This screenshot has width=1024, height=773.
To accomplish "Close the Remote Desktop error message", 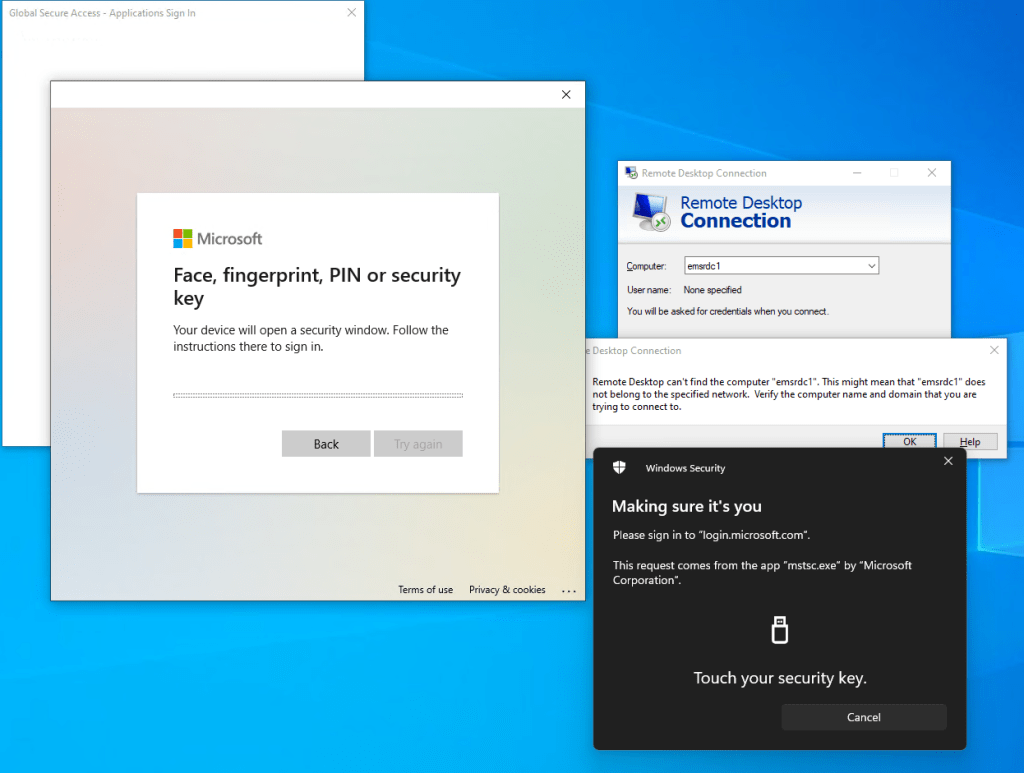I will click(x=994, y=350).
